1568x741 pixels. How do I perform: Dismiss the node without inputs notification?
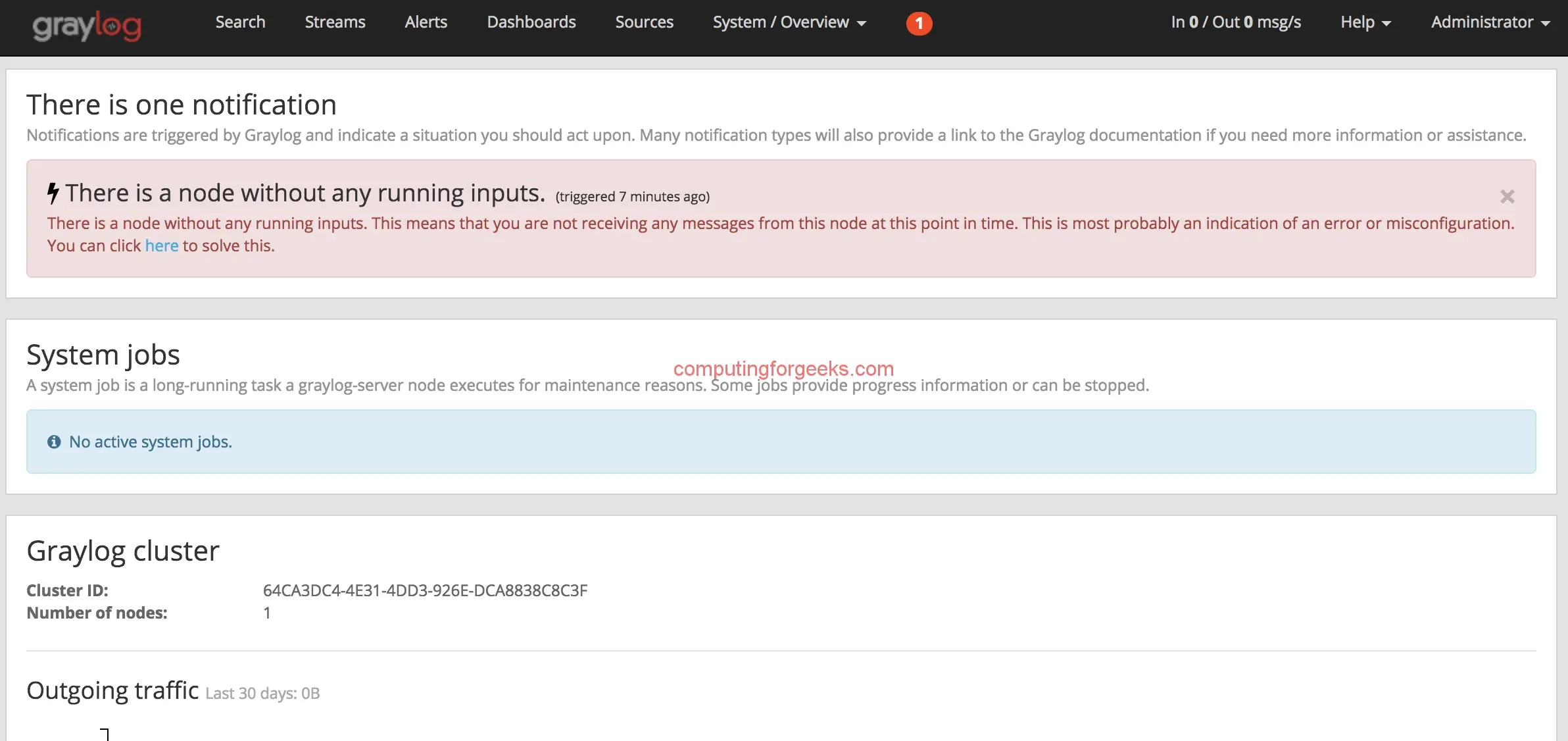point(1507,196)
